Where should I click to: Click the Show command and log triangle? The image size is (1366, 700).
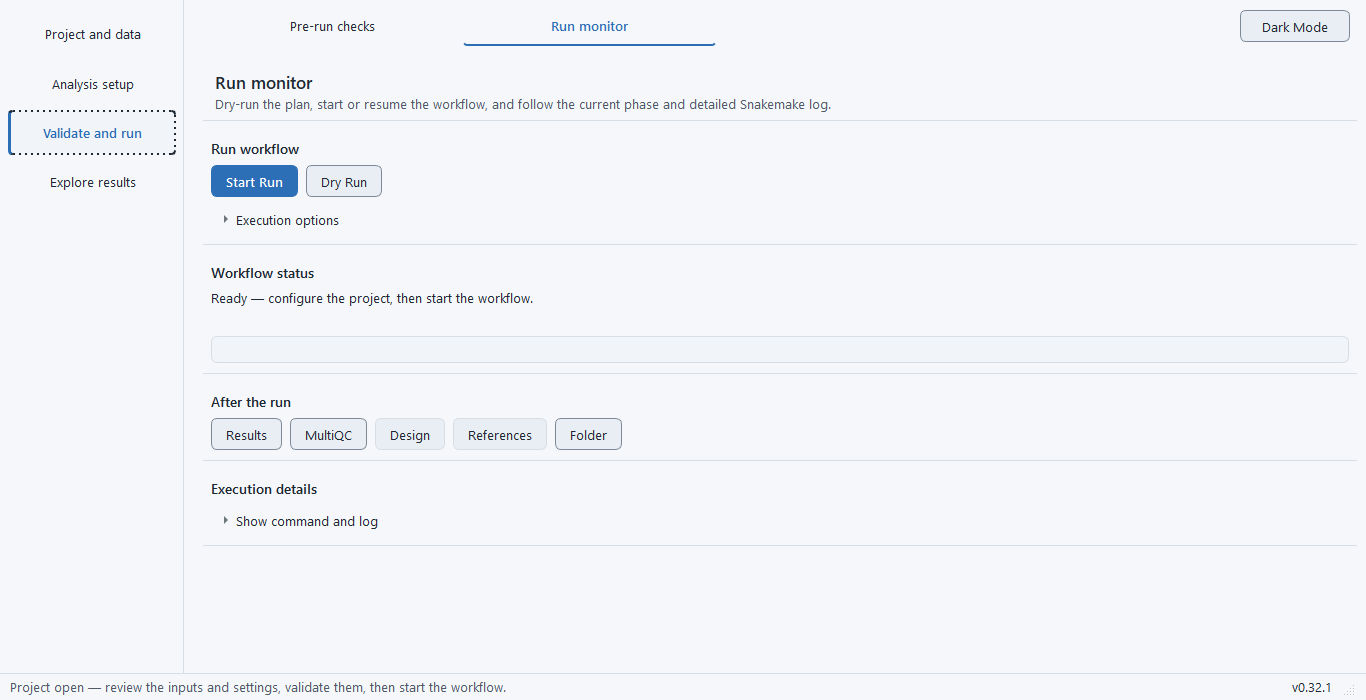pyautogui.click(x=226, y=520)
